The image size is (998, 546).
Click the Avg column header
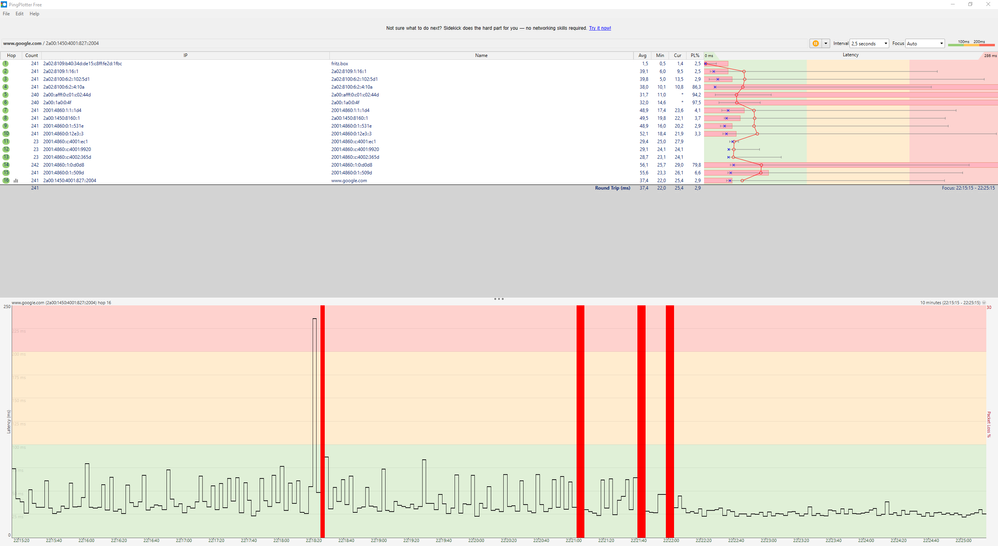[642, 55]
